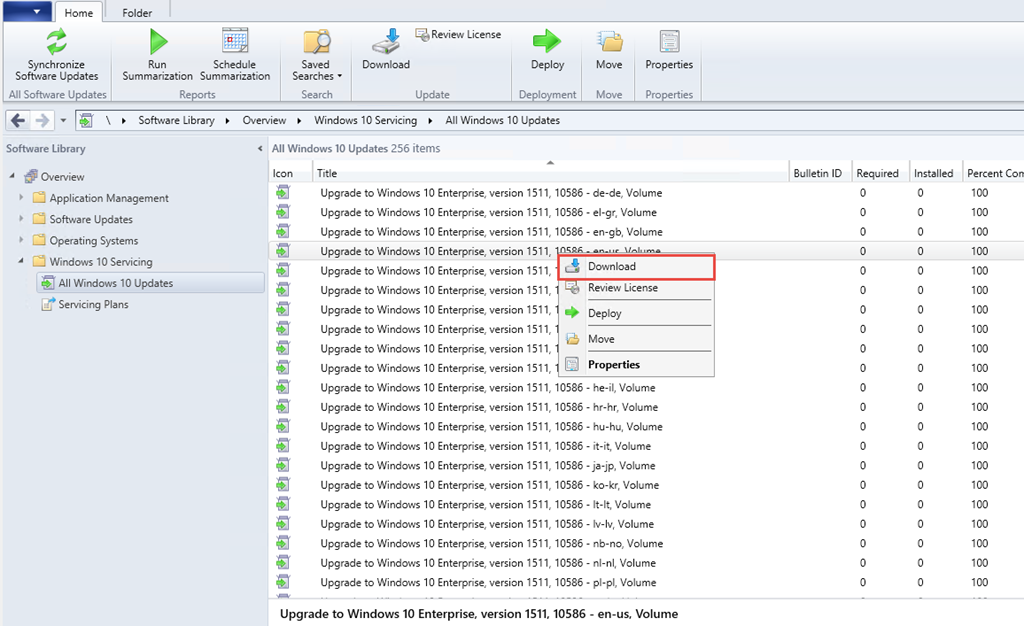Click Overview in the breadcrumb path

pyautogui.click(x=264, y=120)
